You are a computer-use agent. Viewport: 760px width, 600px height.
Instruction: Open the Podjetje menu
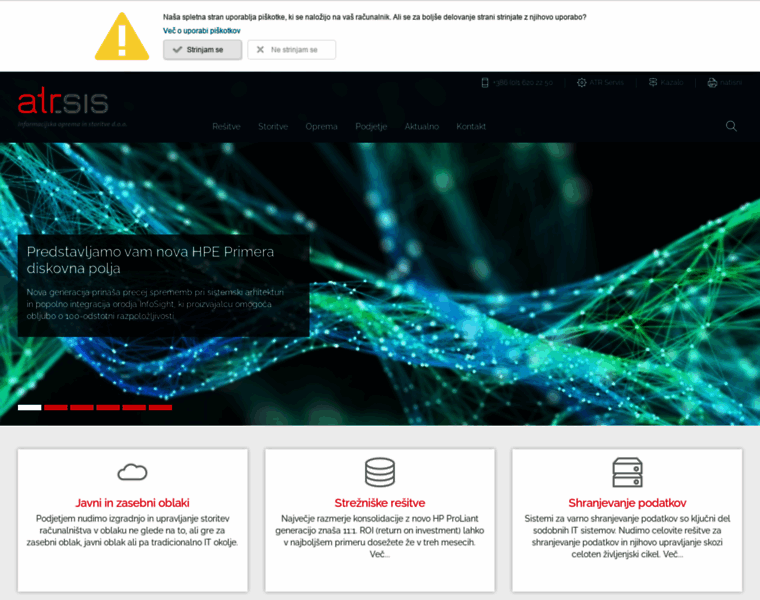(371, 126)
